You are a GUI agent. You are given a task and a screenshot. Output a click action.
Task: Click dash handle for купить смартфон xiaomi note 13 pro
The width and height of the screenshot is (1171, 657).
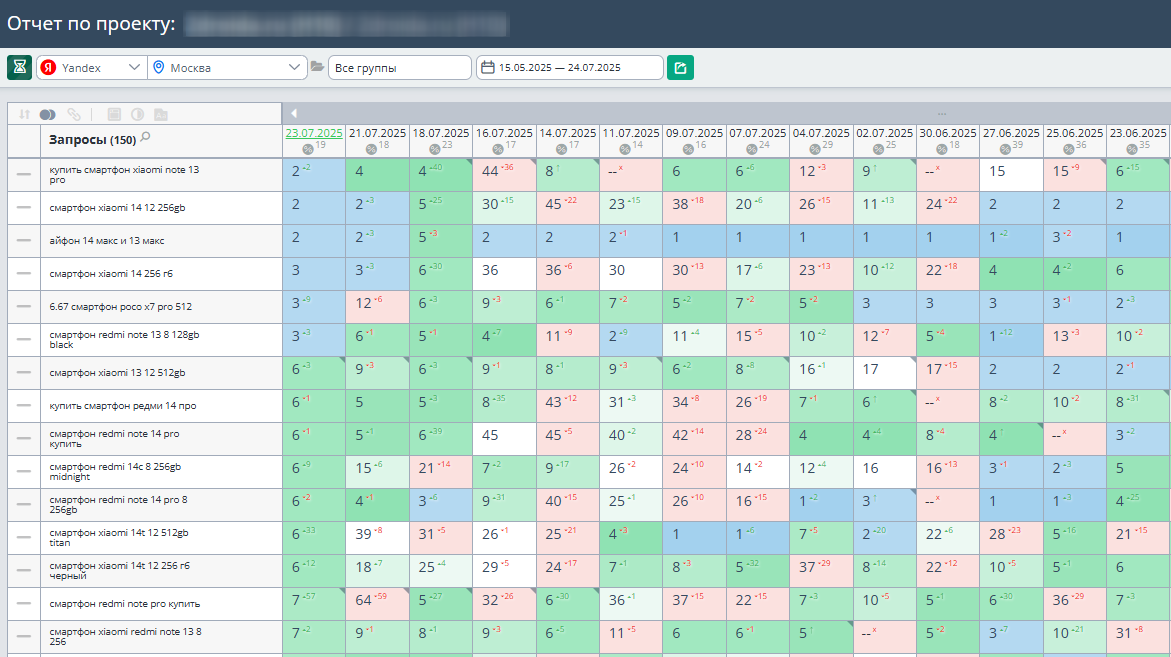pos(24,175)
